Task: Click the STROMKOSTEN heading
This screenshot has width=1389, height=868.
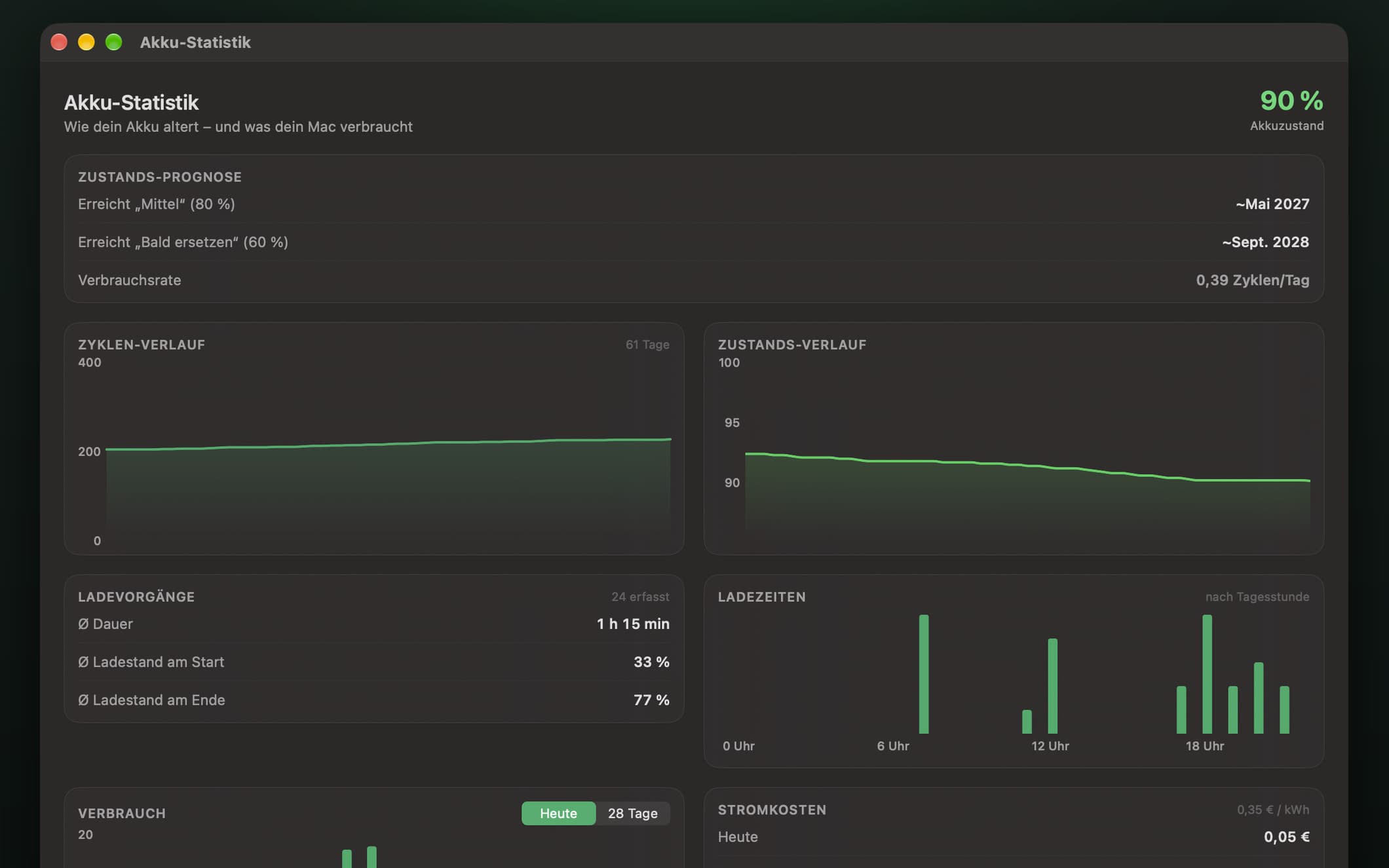Action: point(772,810)
